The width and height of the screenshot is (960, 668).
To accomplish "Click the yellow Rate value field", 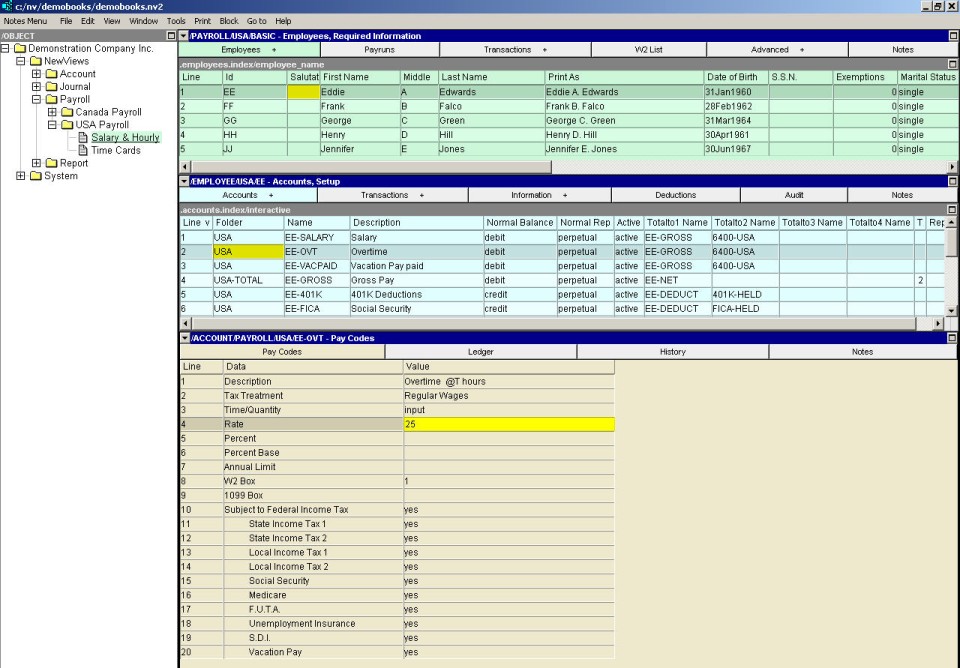I will point(508,425).
